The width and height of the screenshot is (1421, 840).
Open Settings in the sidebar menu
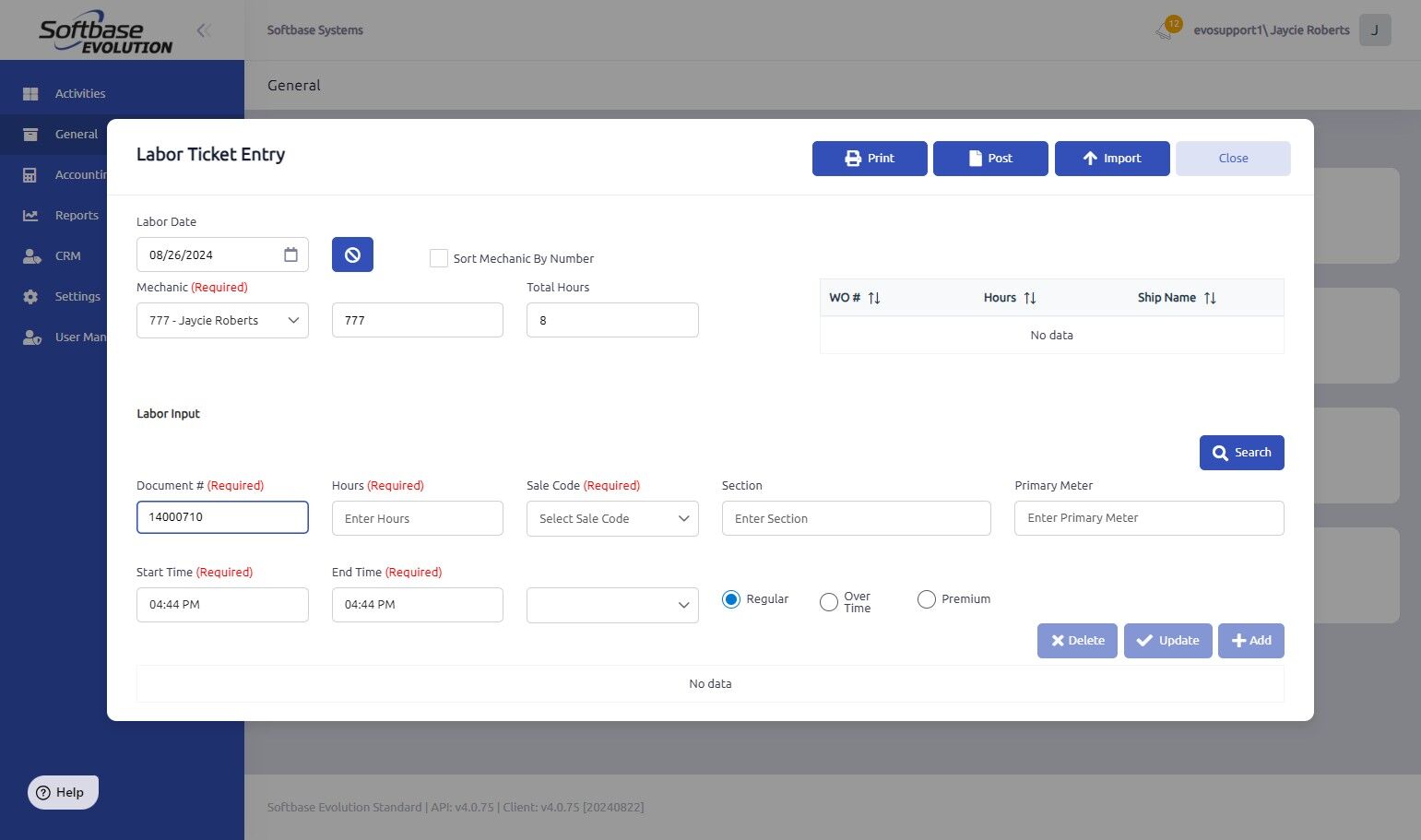[x=77, y=296]
